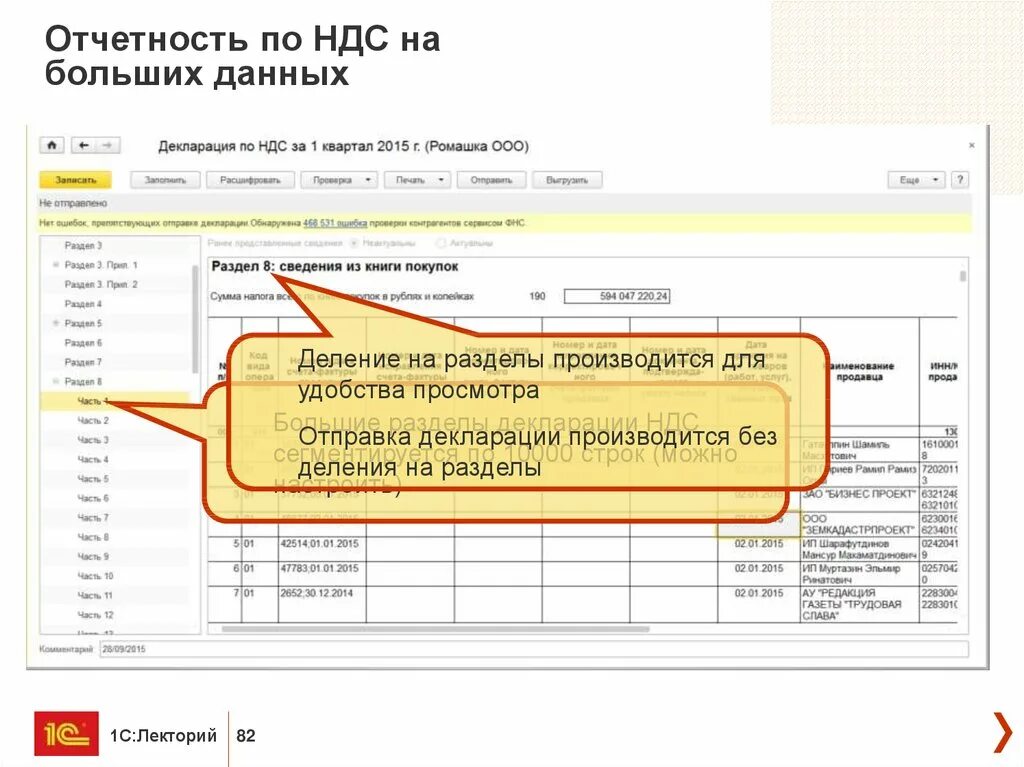Send the declaration with Отправить
The image size is (1024, 767).
491,180
